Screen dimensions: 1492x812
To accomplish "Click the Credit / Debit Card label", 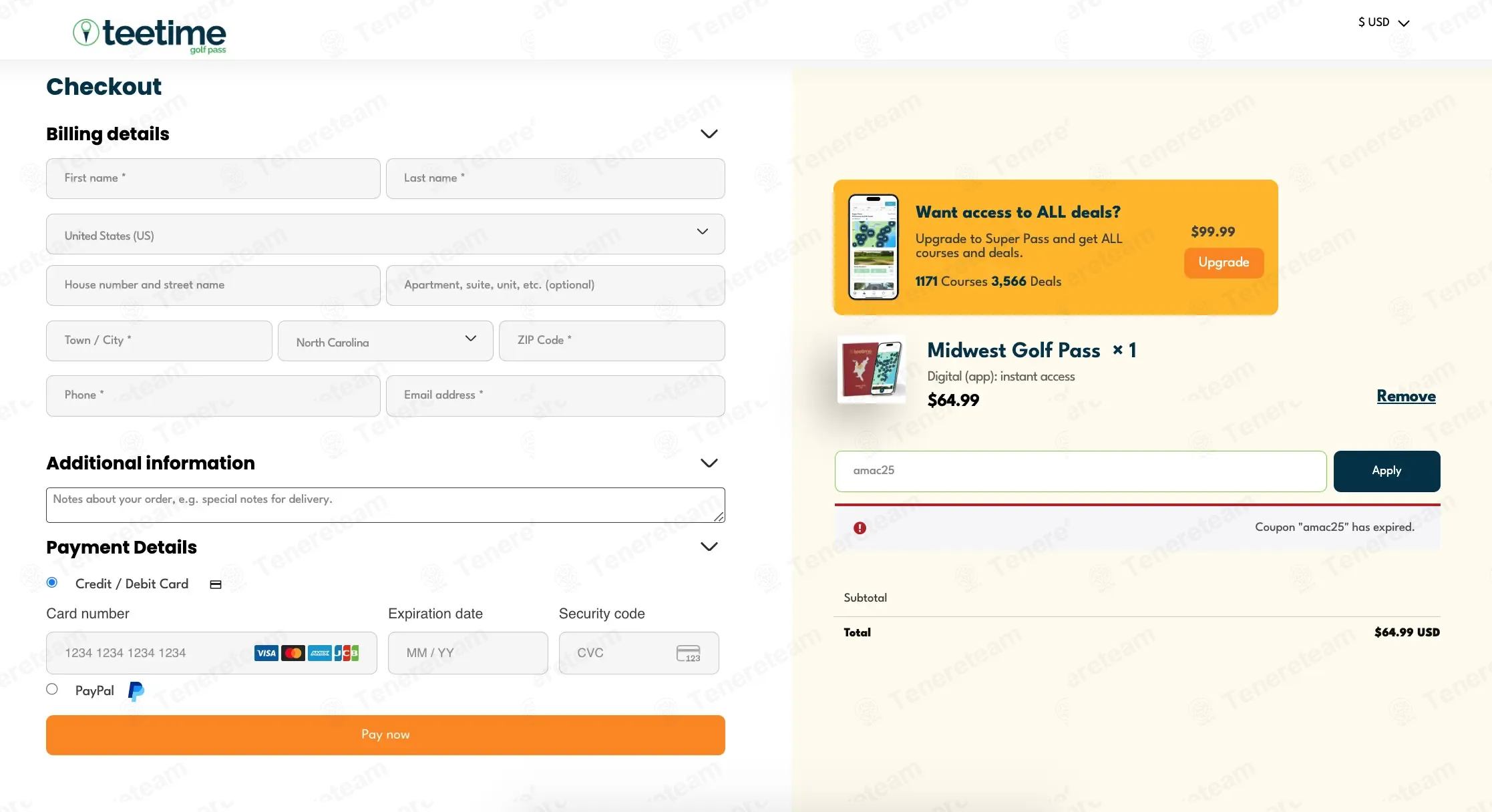I will pyautogui.click(x=132, y=584).
